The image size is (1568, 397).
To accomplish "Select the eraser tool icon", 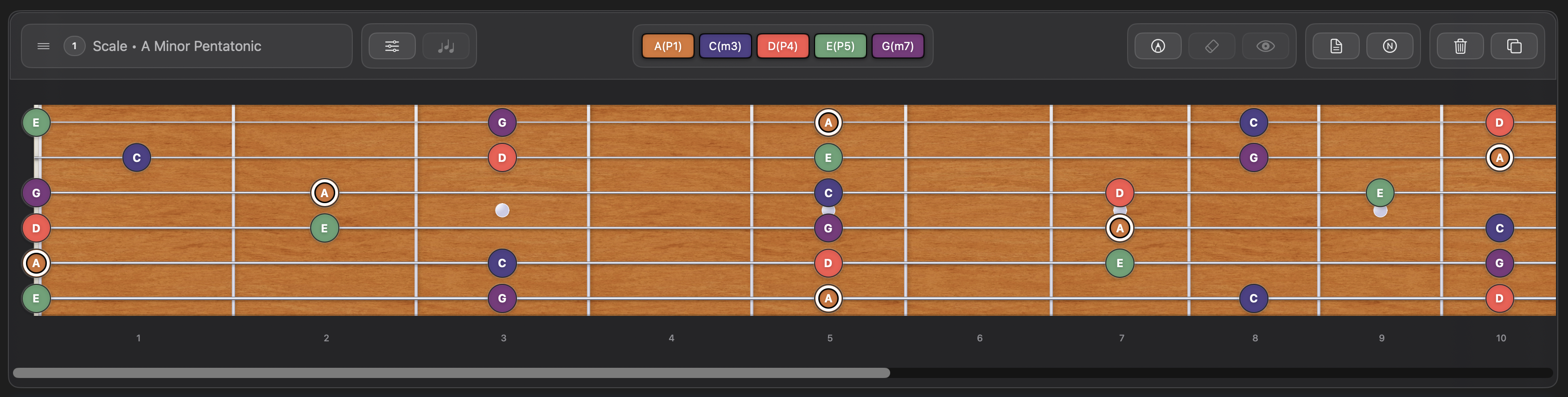I will [x=1211, y=46].
